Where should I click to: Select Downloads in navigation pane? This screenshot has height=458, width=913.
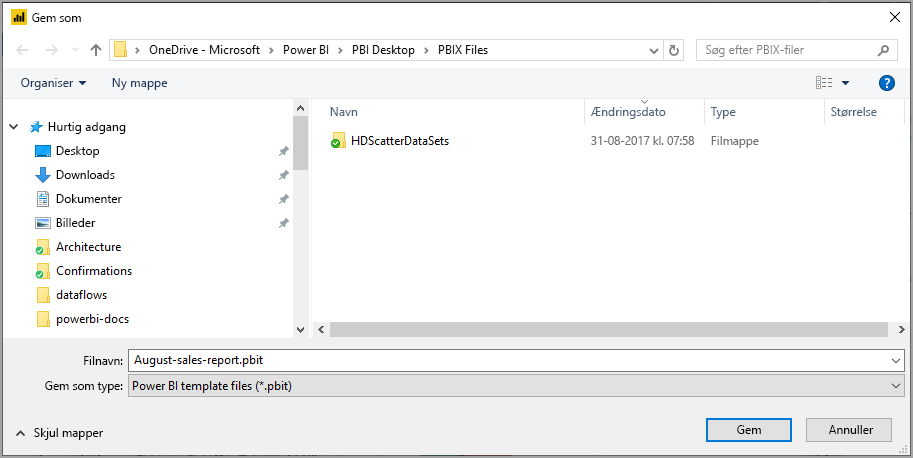click(85, 175)
